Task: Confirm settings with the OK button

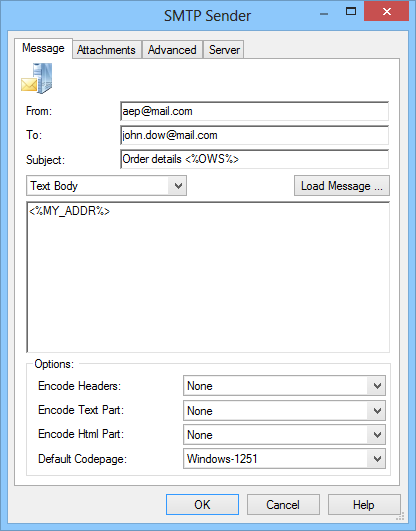Action: [202, 505]
